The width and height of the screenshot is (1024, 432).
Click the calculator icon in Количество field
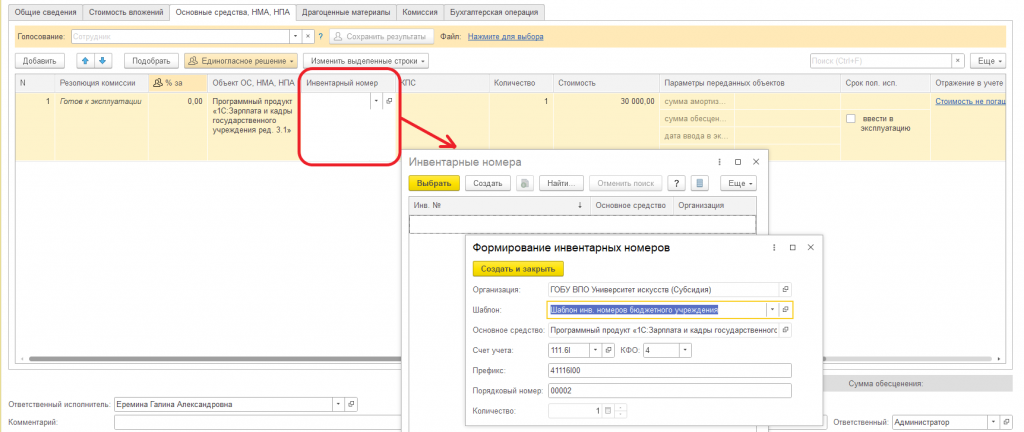coord(608,411)
